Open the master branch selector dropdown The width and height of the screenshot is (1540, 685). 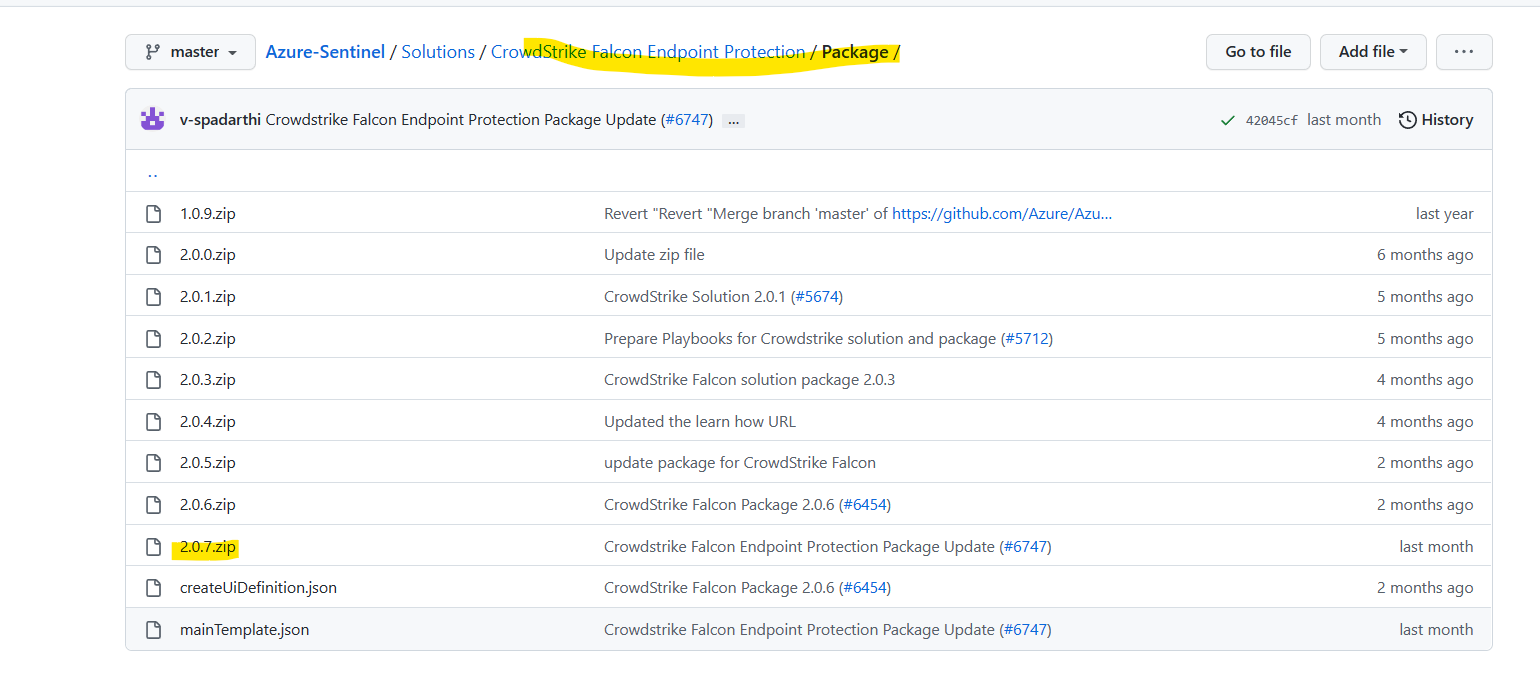(x=191, y=52)
